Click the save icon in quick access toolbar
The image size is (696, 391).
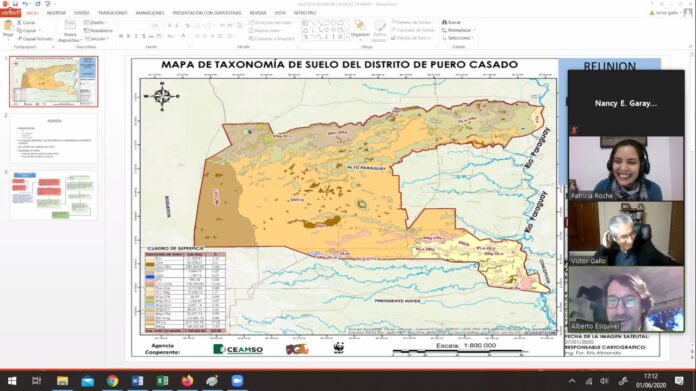(15, 4)
